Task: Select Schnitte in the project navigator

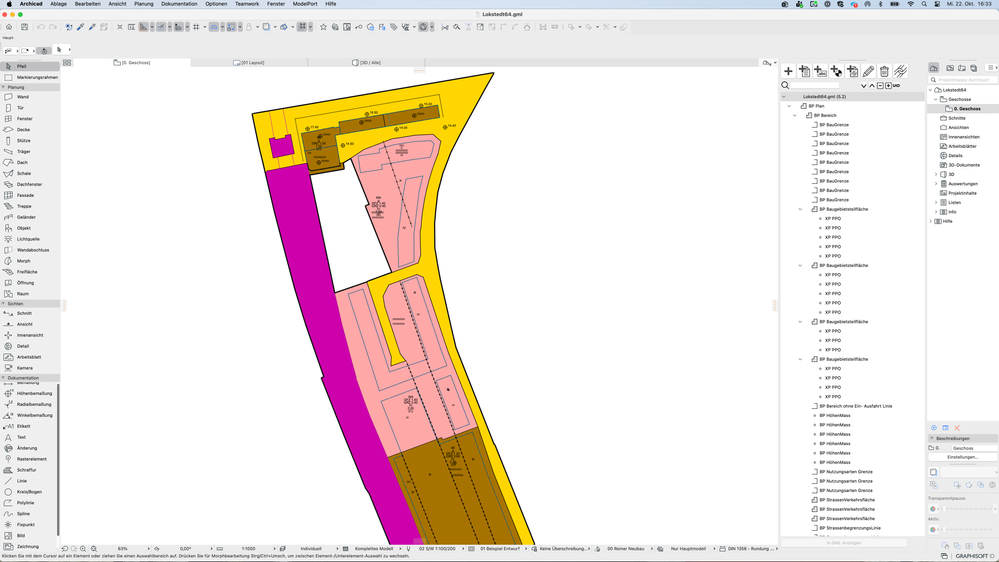Action: pos(956,118)
